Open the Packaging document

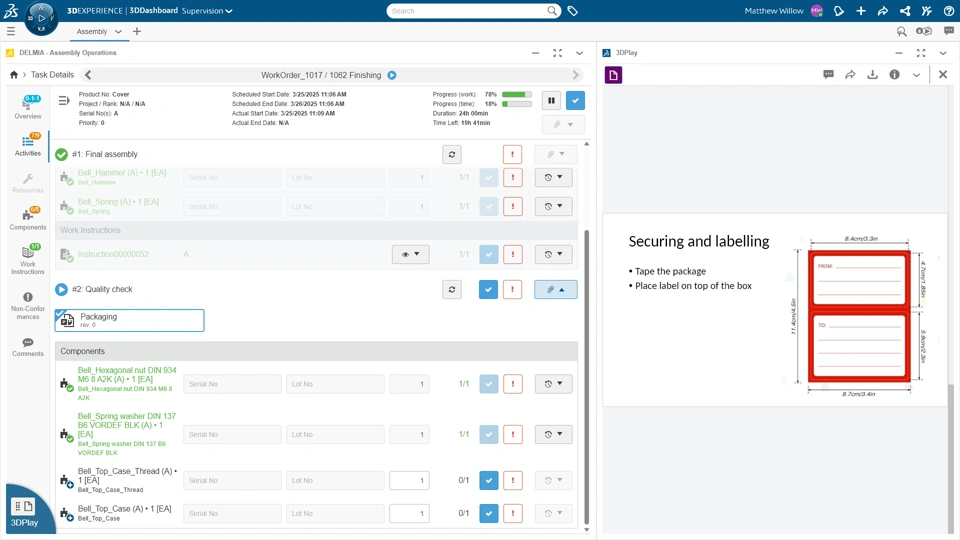(x=129, y=320)
